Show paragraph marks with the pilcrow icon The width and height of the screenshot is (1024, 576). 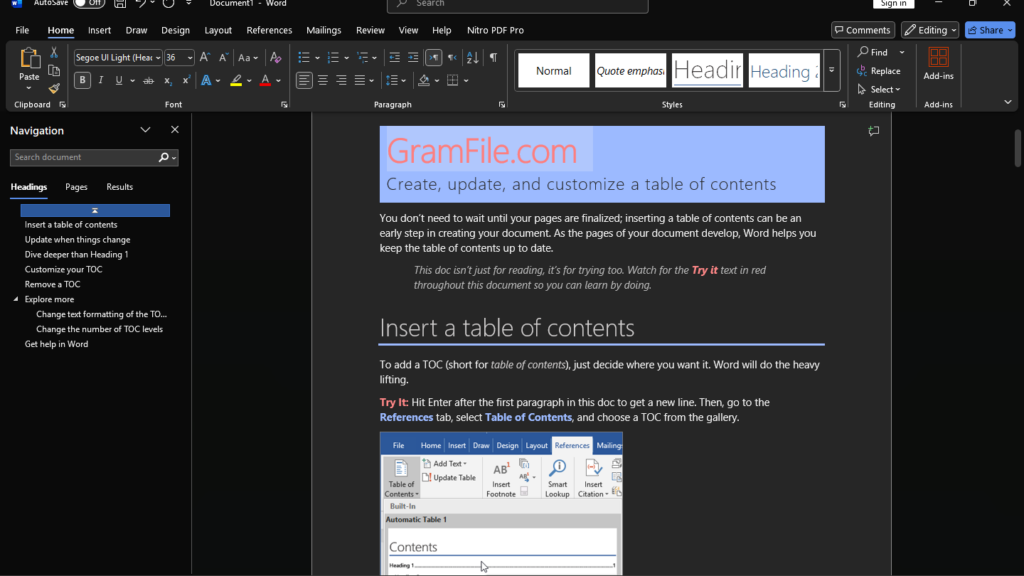point(493,58)
